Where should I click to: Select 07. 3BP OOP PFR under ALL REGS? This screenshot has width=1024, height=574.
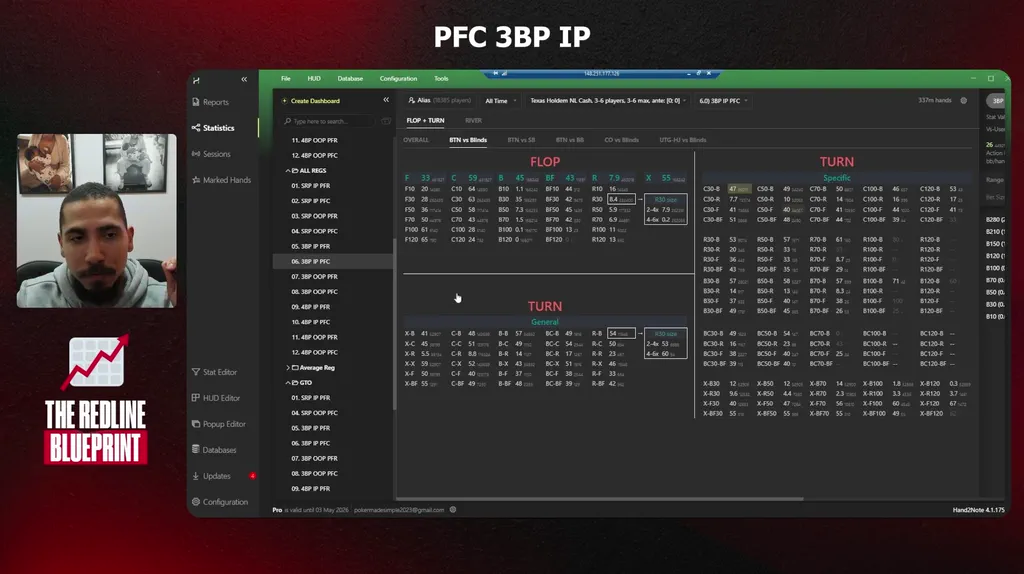coord(314,276)
